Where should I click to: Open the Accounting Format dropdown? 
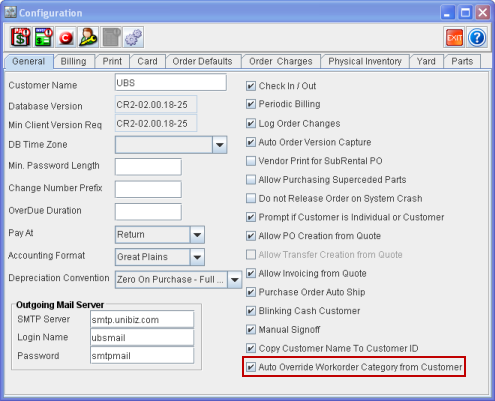197,257
